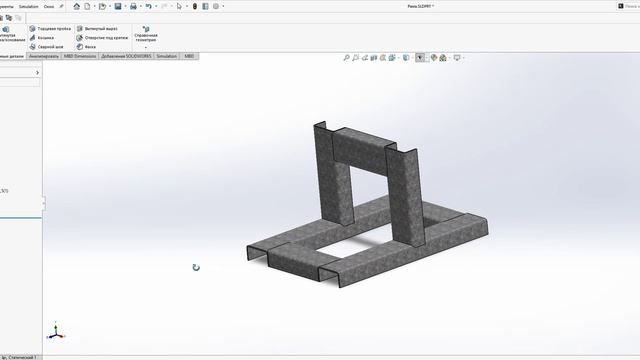Click the Вытянутый вырез (Extruded cut) tool
640x360 pixels.
coord(97,29)
